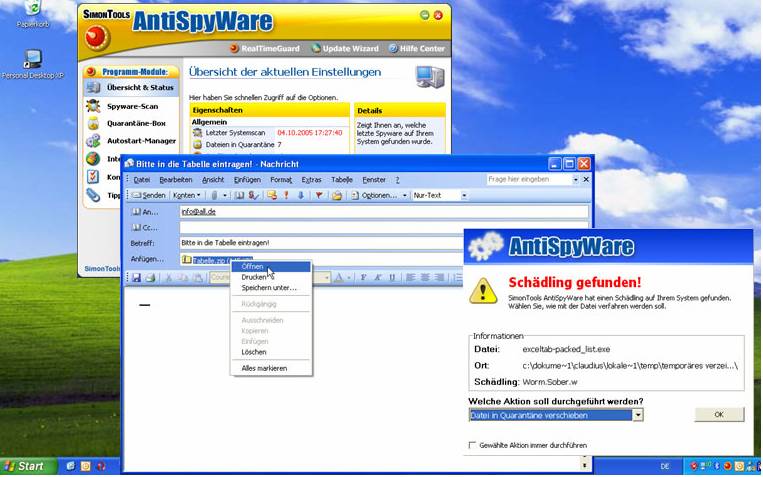Open the Bearbeiten menu

176,180
